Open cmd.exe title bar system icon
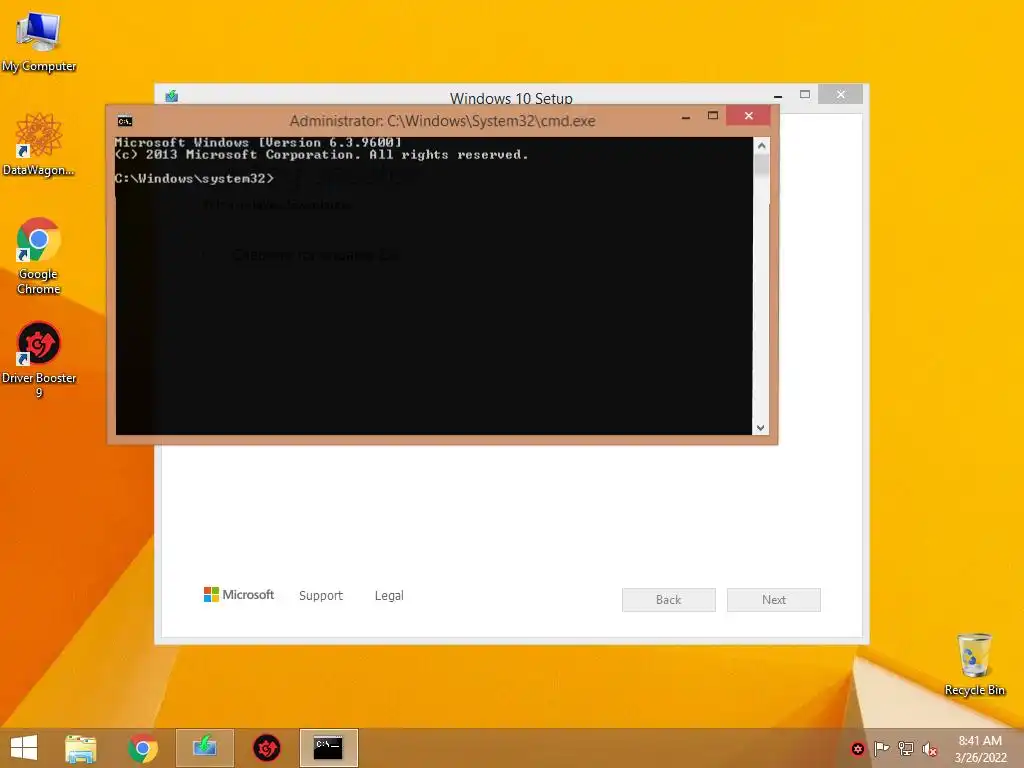Screen dimensions: 1024x768 pos(125,121)
